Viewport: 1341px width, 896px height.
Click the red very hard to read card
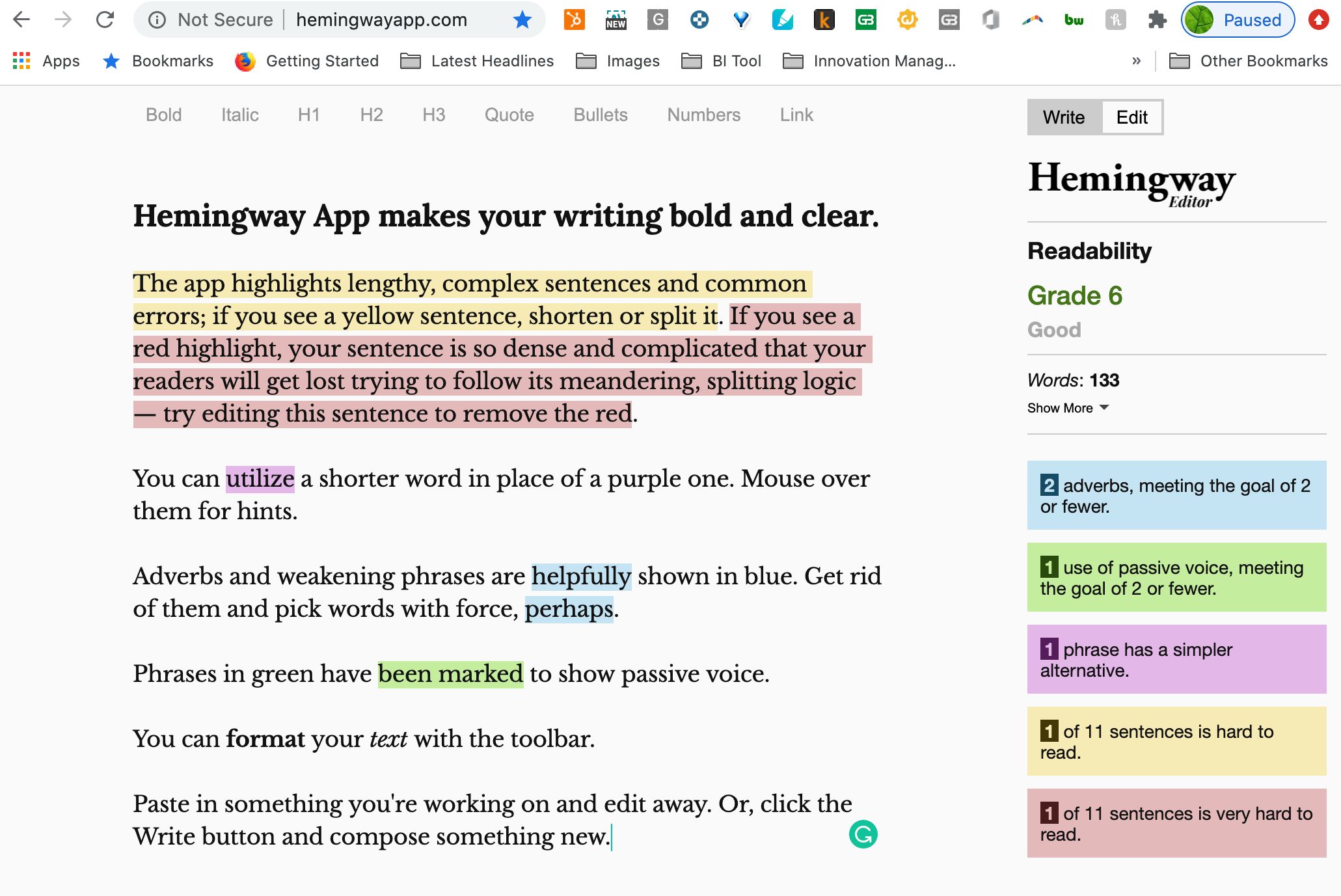tap(1176, 823)
